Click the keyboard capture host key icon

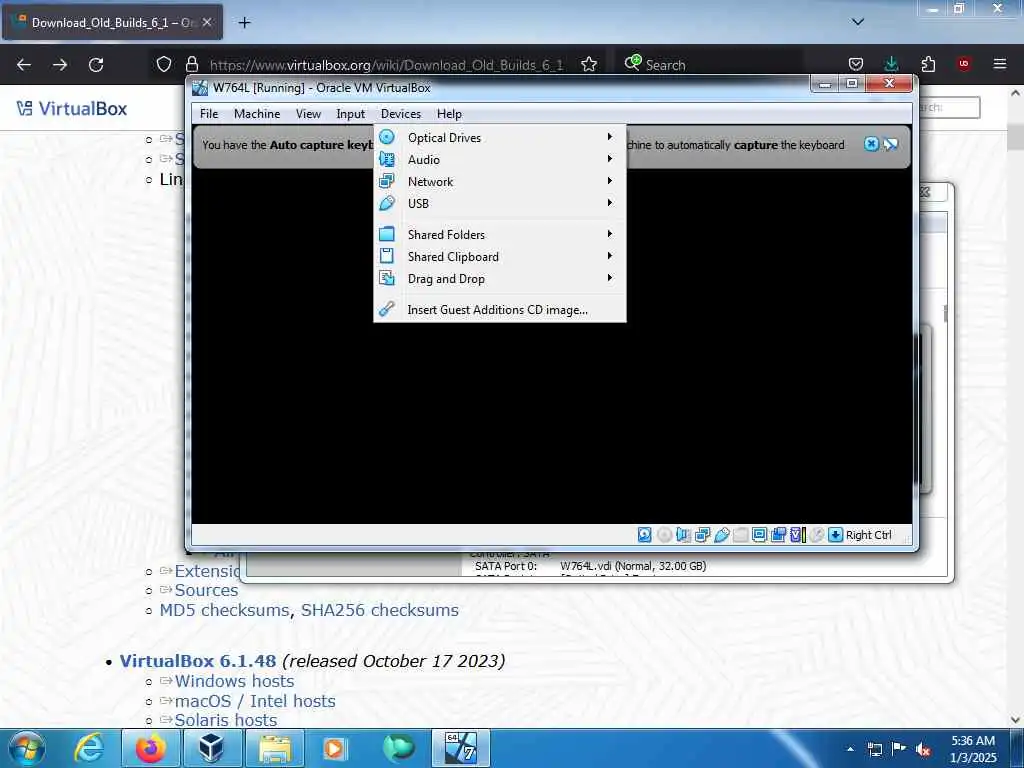point(835,535)
